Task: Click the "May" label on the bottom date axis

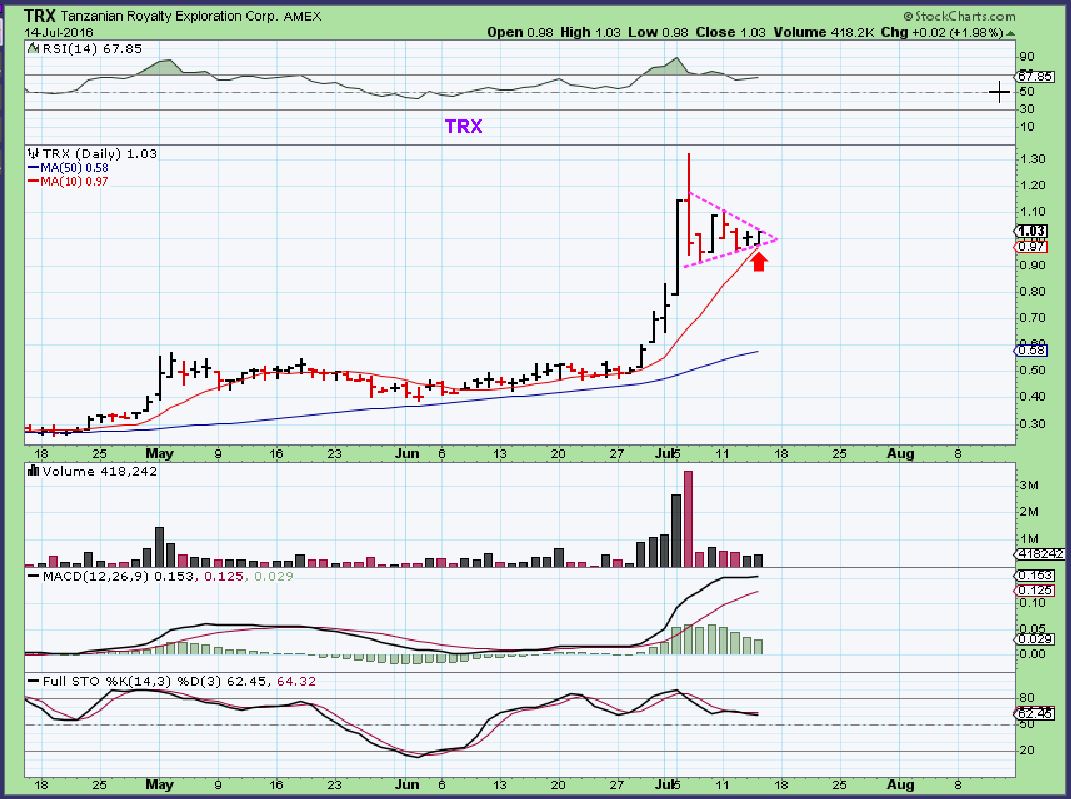Action: (159, 785)
